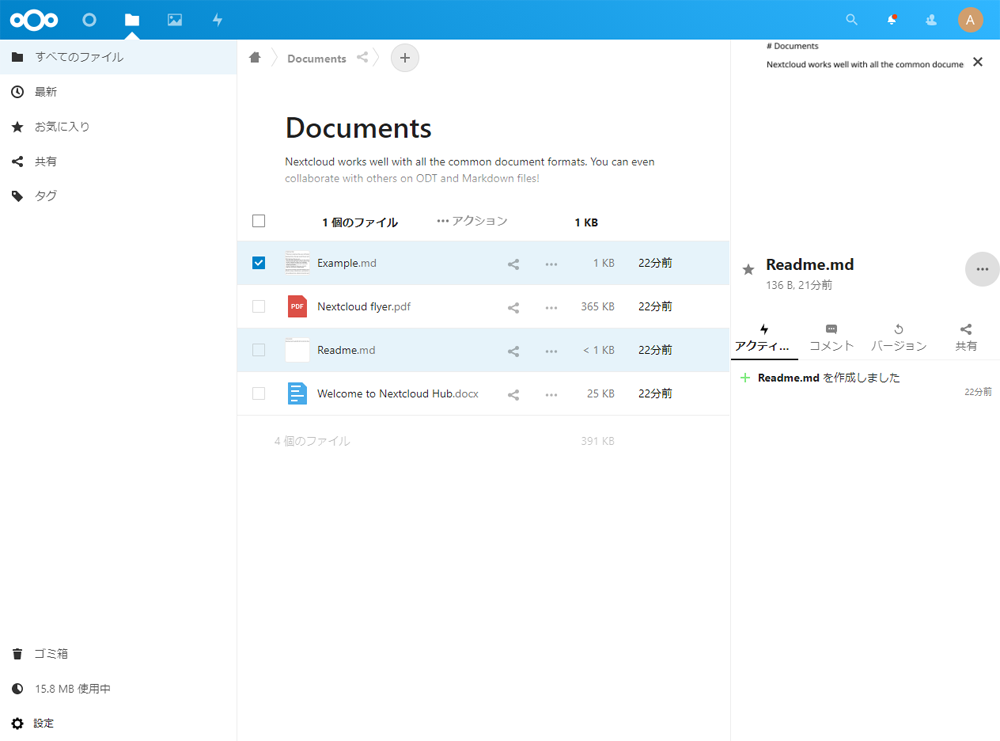The image size is (1000, 741).
Task: Select タグ tags in the left navigation
Action: point(118,196)
